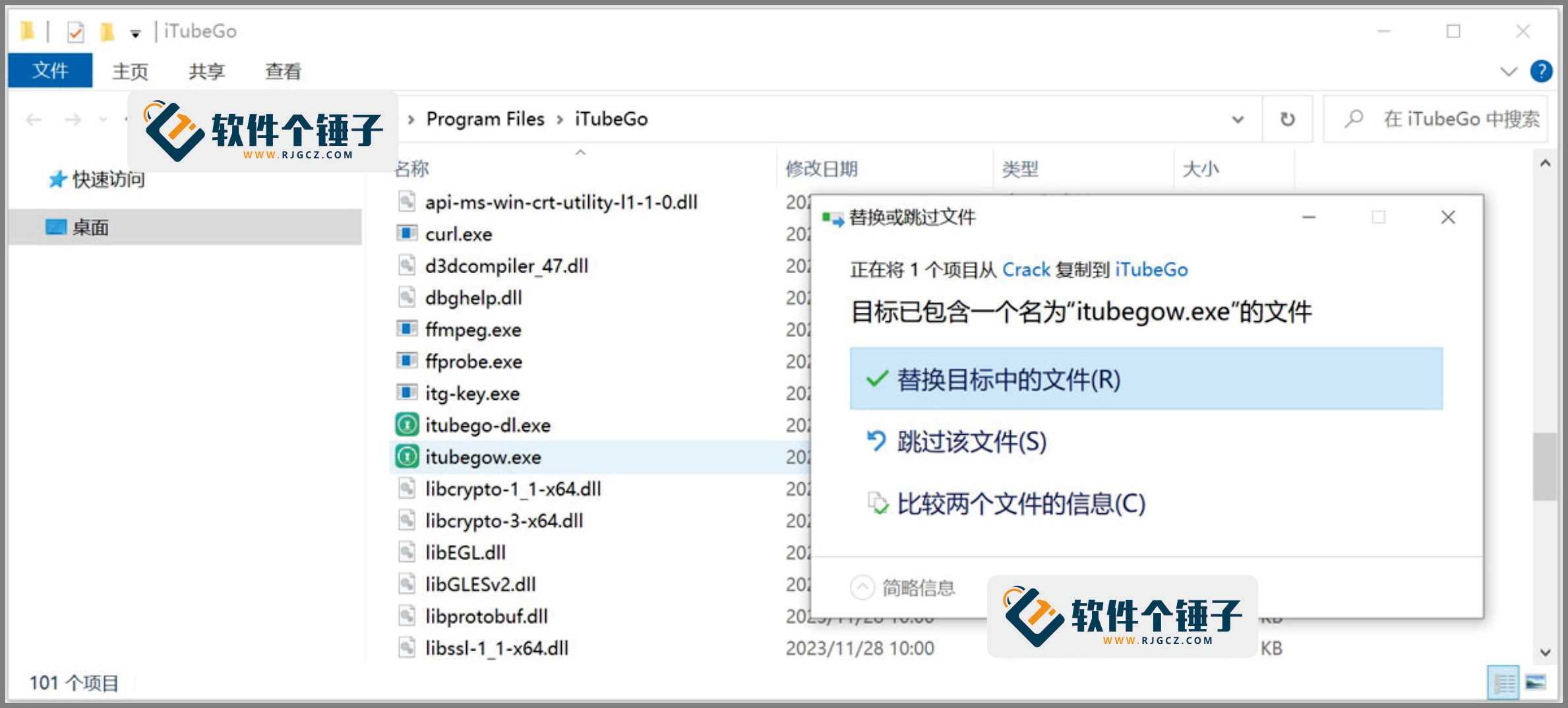Click the iTubeGo destination link in dialog
This screenshot has width=1568, height=708.
(1151, 269)
